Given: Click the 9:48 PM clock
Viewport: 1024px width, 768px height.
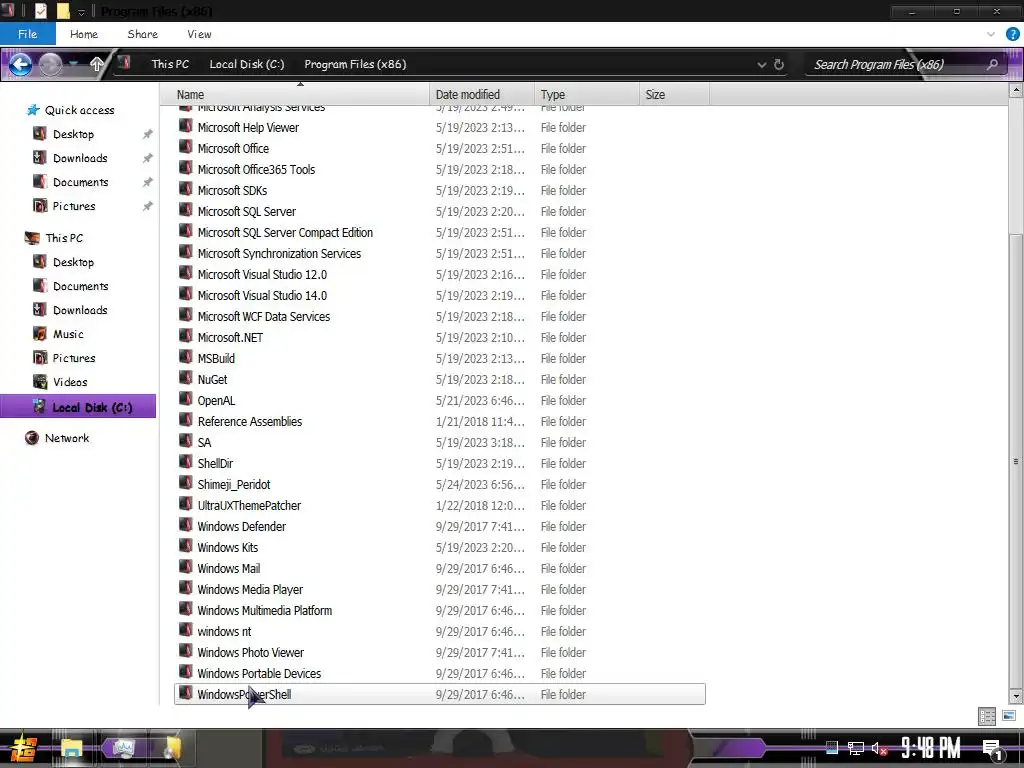Looking at the screenshot, I should 931,748.
